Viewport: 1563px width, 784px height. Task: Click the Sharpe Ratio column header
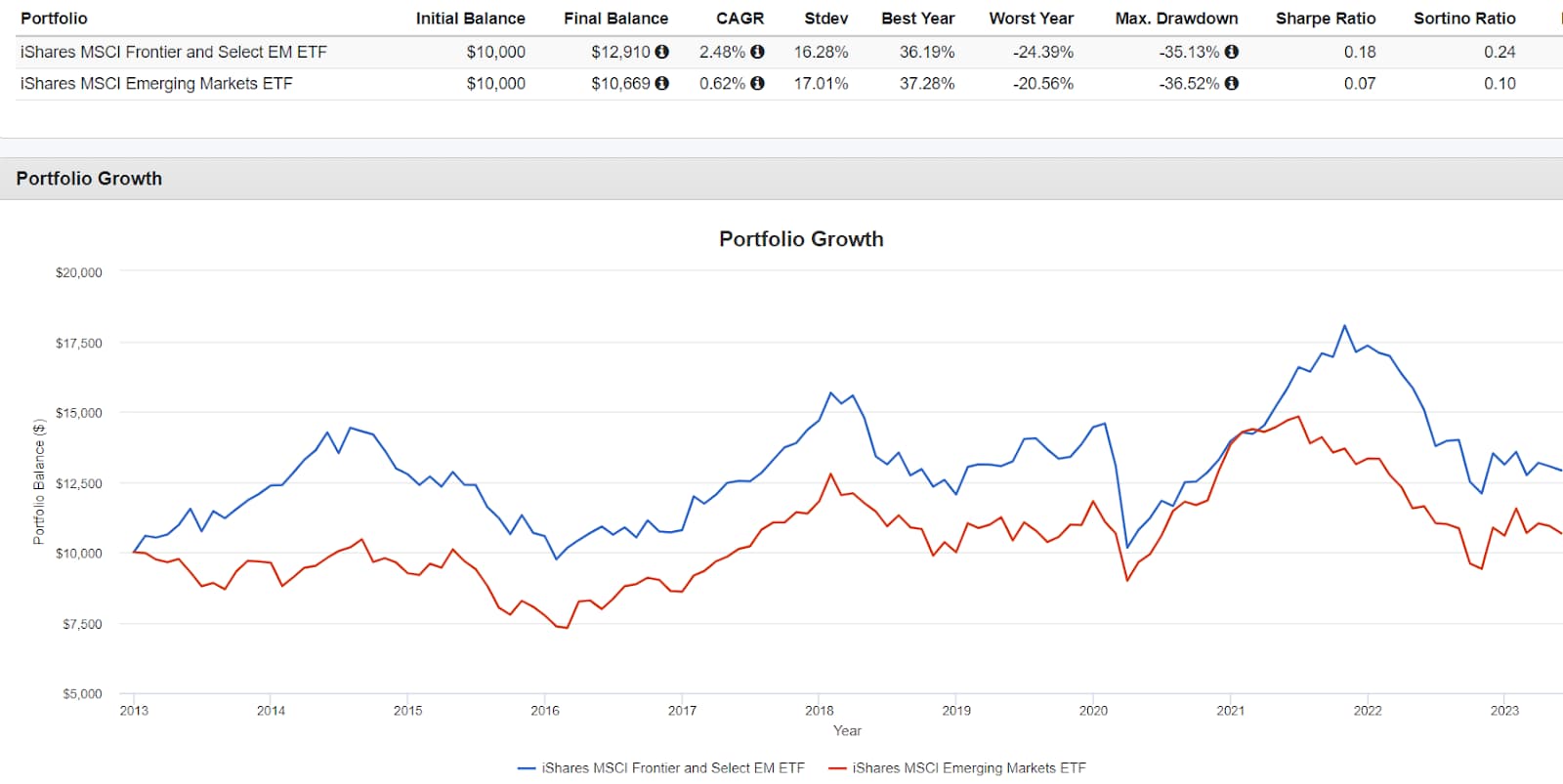1325,19
